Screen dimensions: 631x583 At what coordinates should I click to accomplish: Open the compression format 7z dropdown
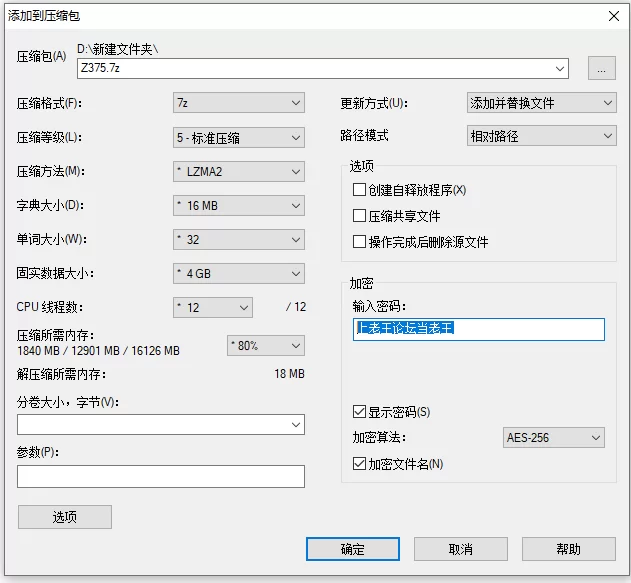238,103
